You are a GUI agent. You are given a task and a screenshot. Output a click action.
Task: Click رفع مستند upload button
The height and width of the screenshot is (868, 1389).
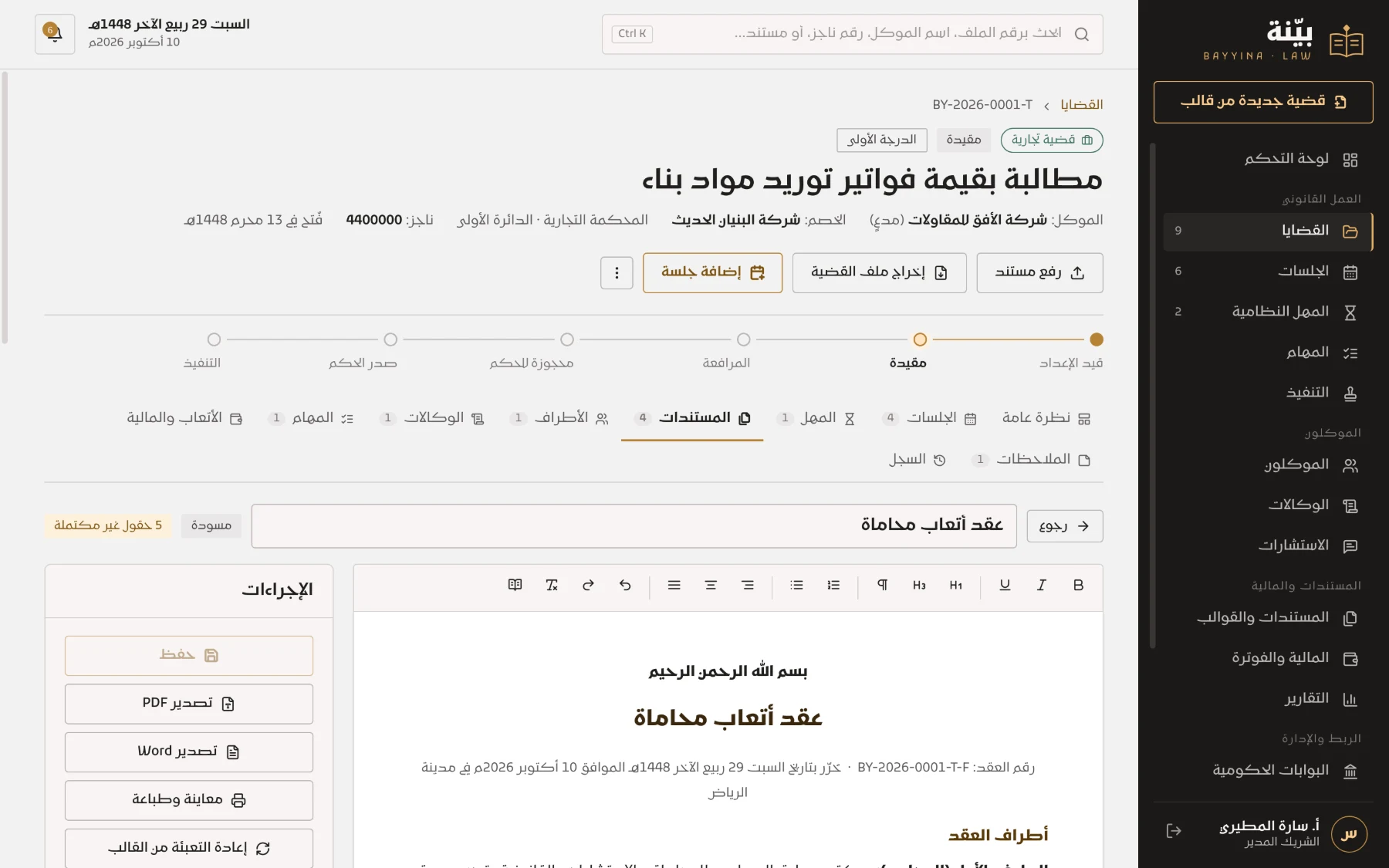[x=1039, y=273]
